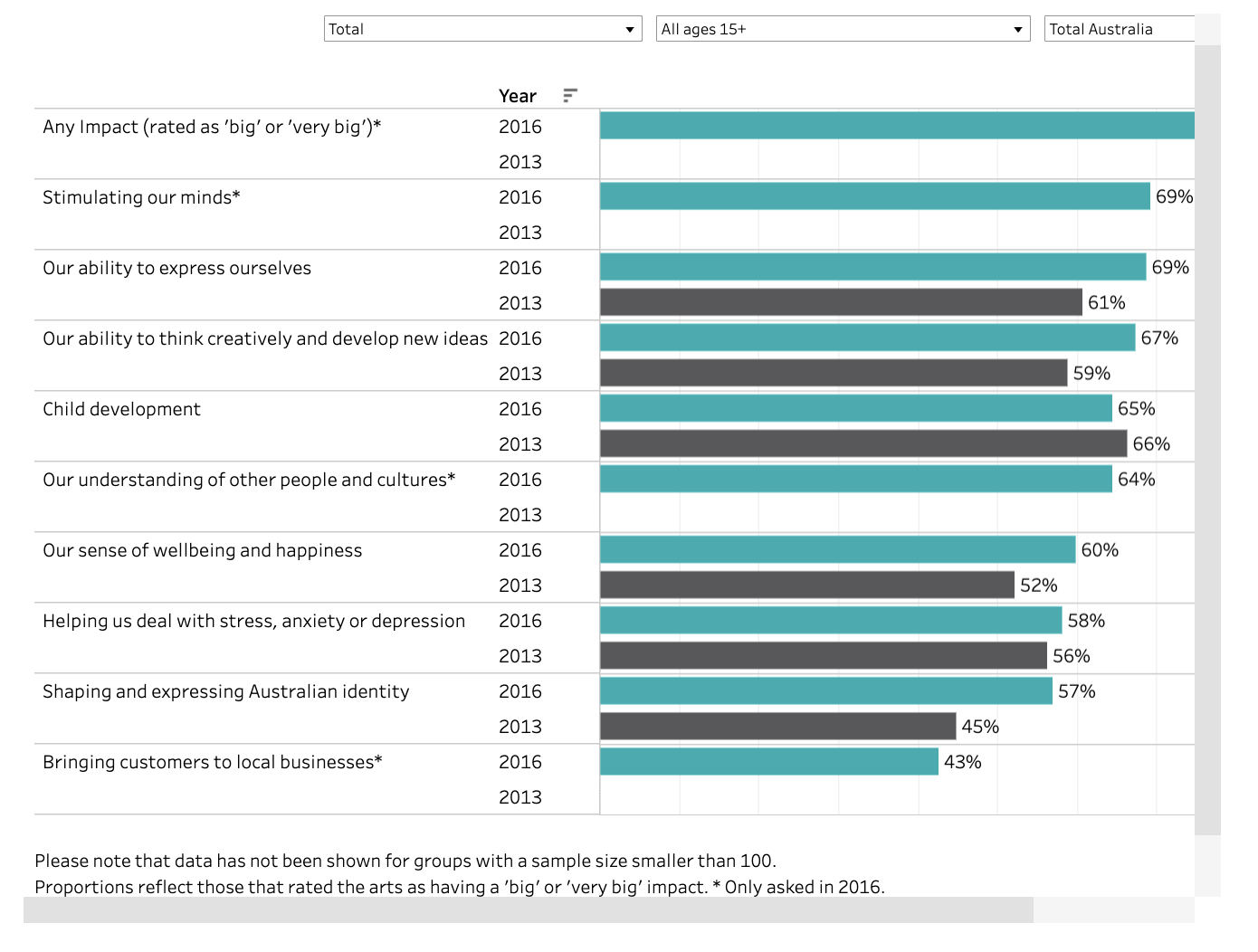Select the 2013 express ourselves bar
Image resolution: width=1258 pixels, height=952 pixels.
click(x=841, y=302)
